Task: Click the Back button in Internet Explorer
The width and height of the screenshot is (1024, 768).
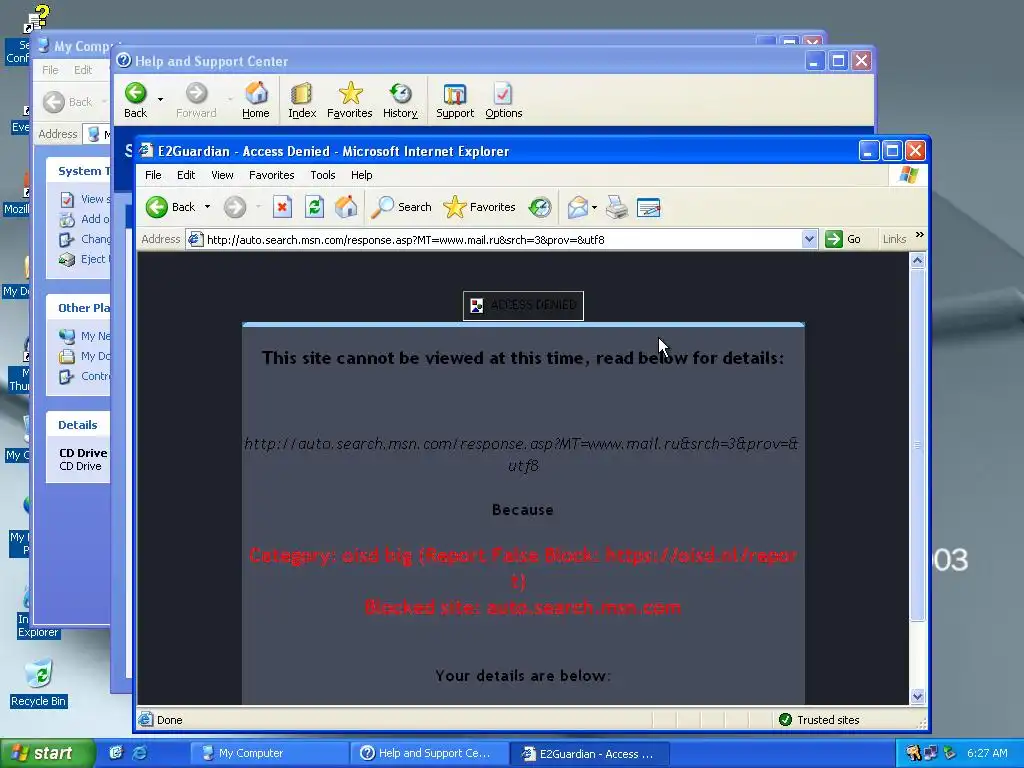Action: coord(170,207)
